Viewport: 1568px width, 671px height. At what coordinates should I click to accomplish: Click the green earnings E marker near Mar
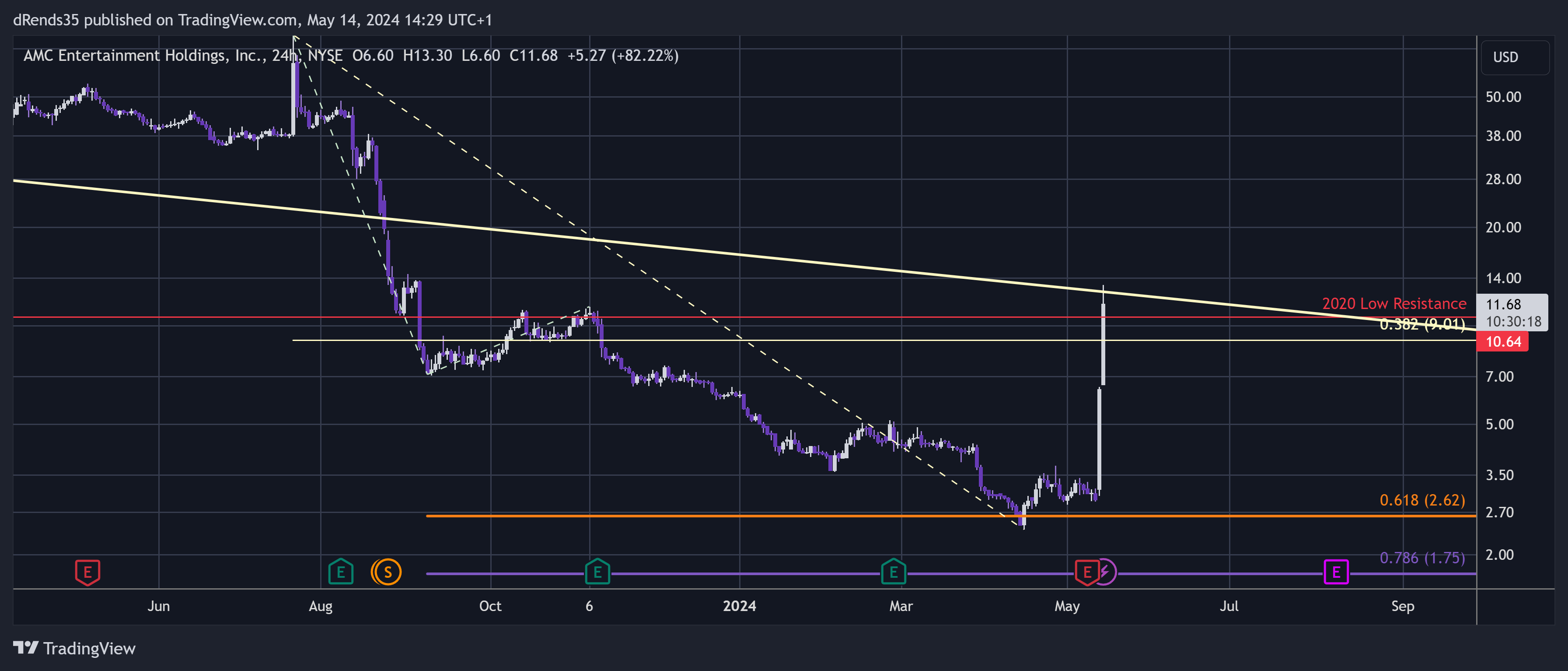point(893,572)
